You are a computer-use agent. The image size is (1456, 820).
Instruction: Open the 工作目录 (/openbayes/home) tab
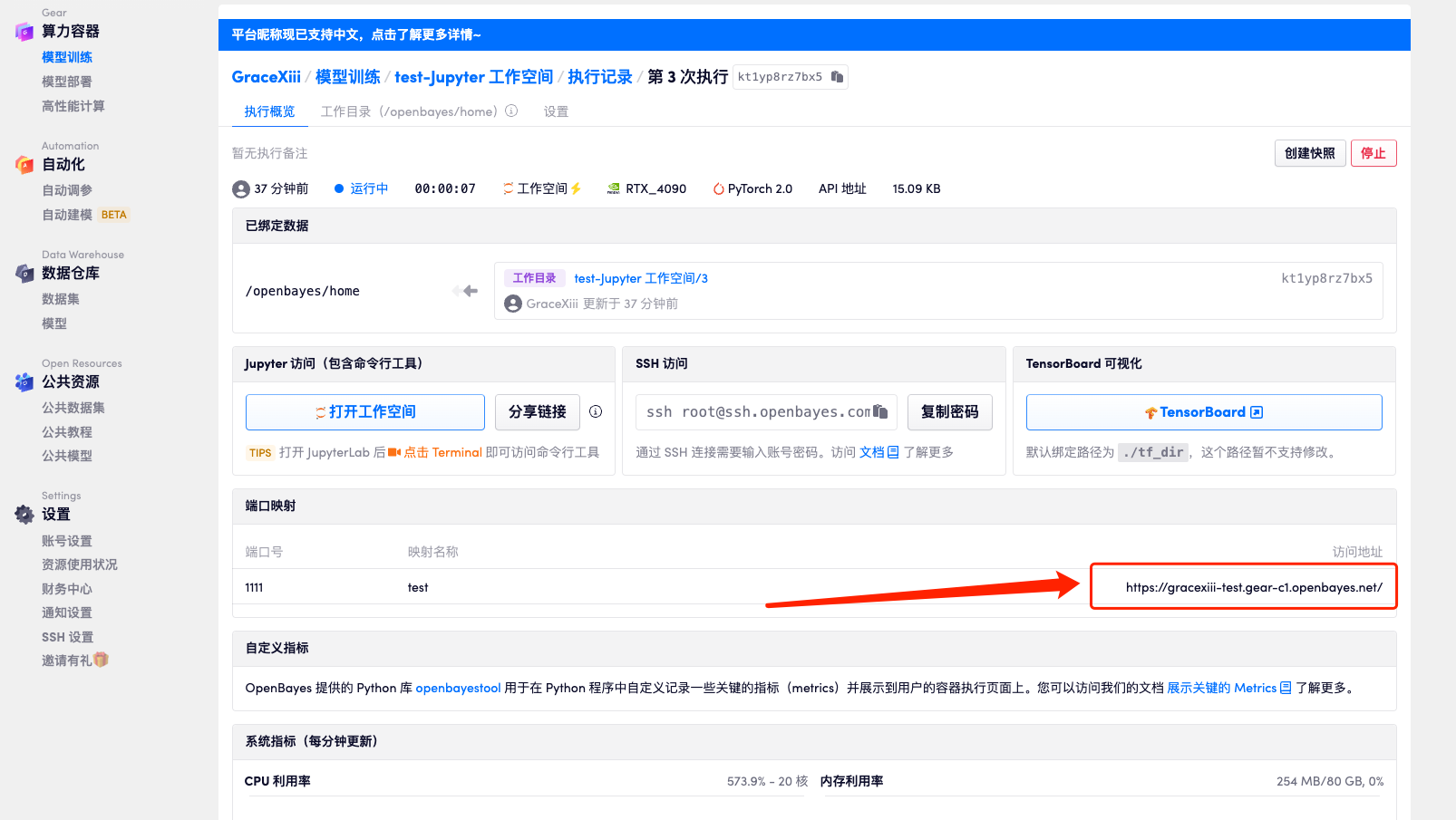click(408, 111)
